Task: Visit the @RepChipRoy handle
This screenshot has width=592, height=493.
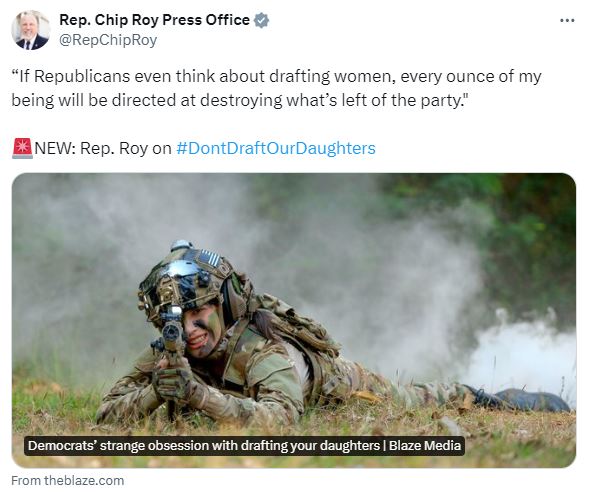Action: pyautogui.click(x=108, y=40)
